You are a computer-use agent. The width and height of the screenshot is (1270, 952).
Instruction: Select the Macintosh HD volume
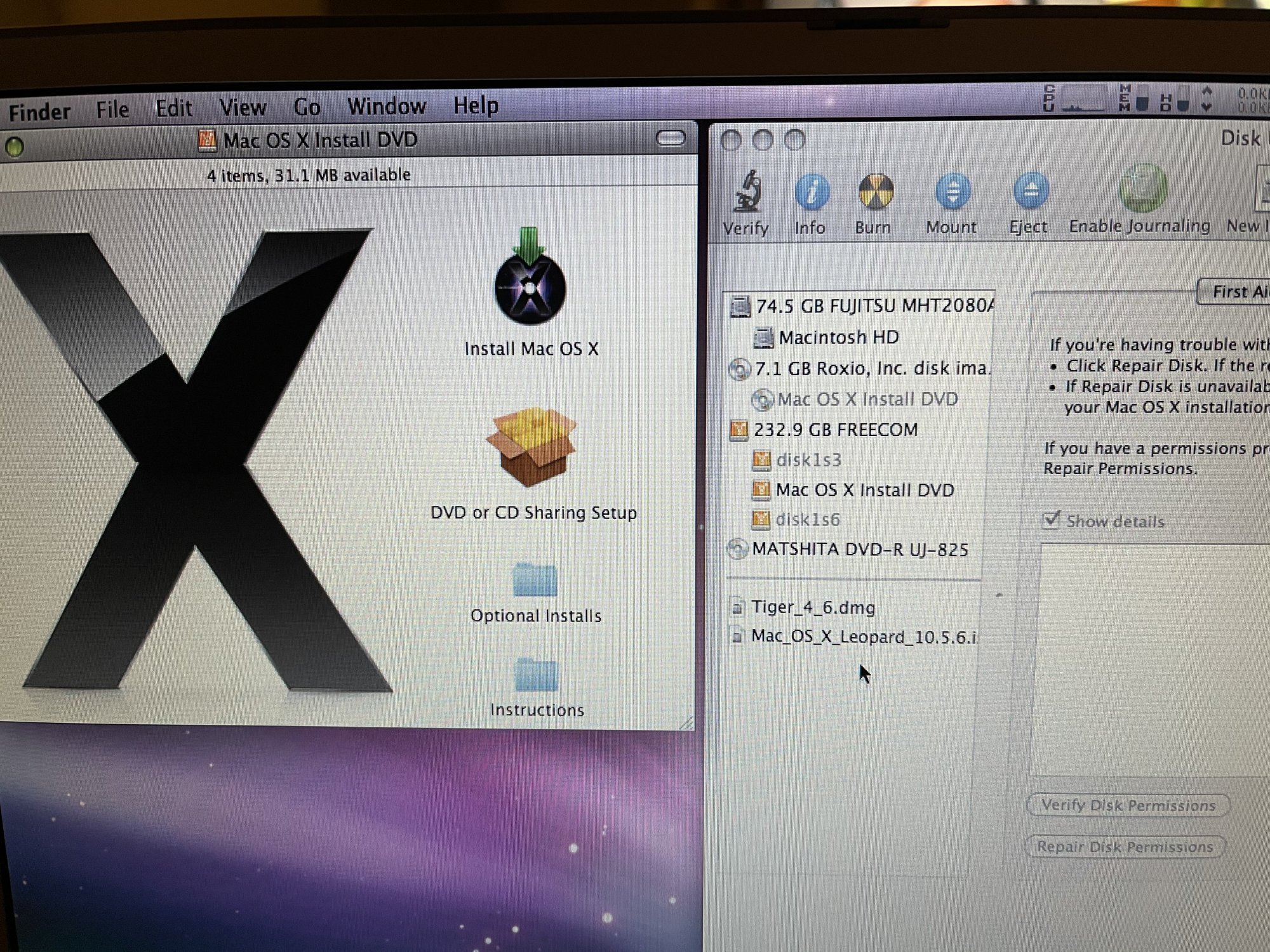[x=826, y=337]
